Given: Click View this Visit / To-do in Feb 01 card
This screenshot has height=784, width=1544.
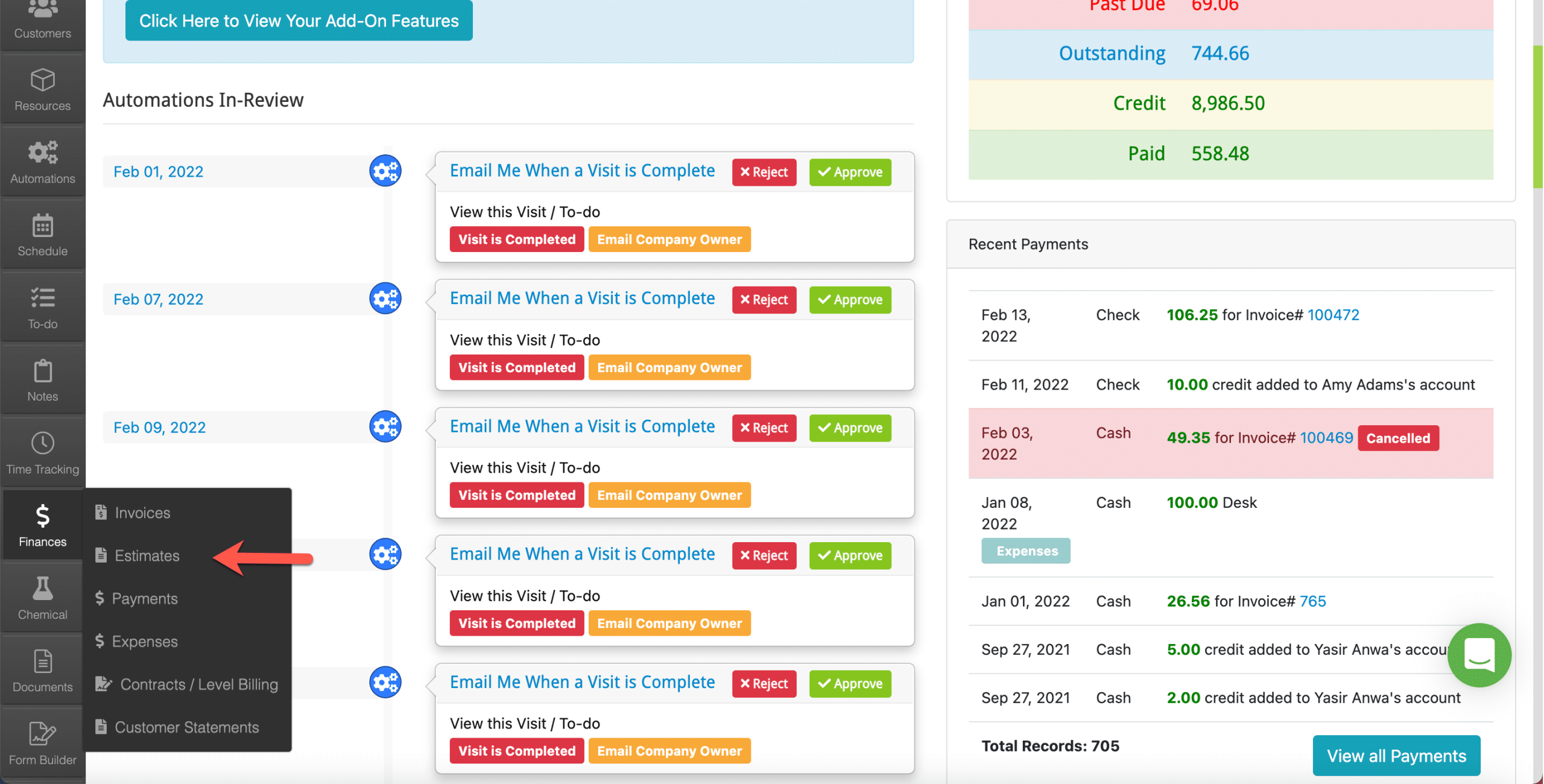Looking at the screenshot, I should tap(525, 212).
